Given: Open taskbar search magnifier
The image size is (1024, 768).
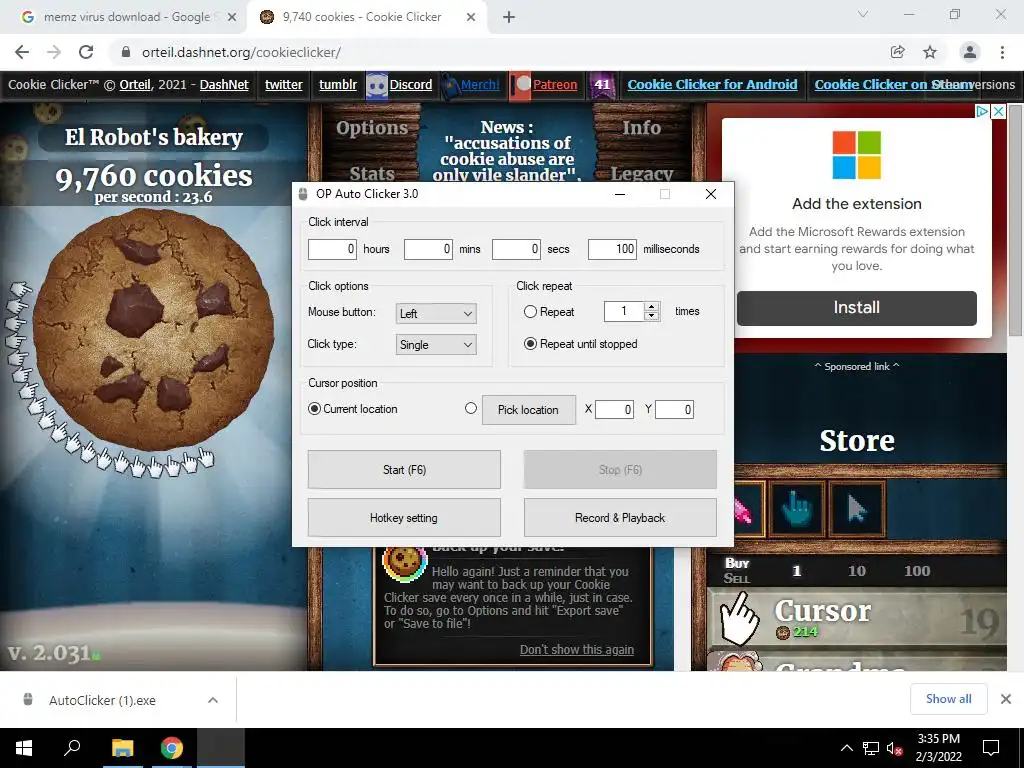Looking at the screenshot, I should (x=72, y=748).
